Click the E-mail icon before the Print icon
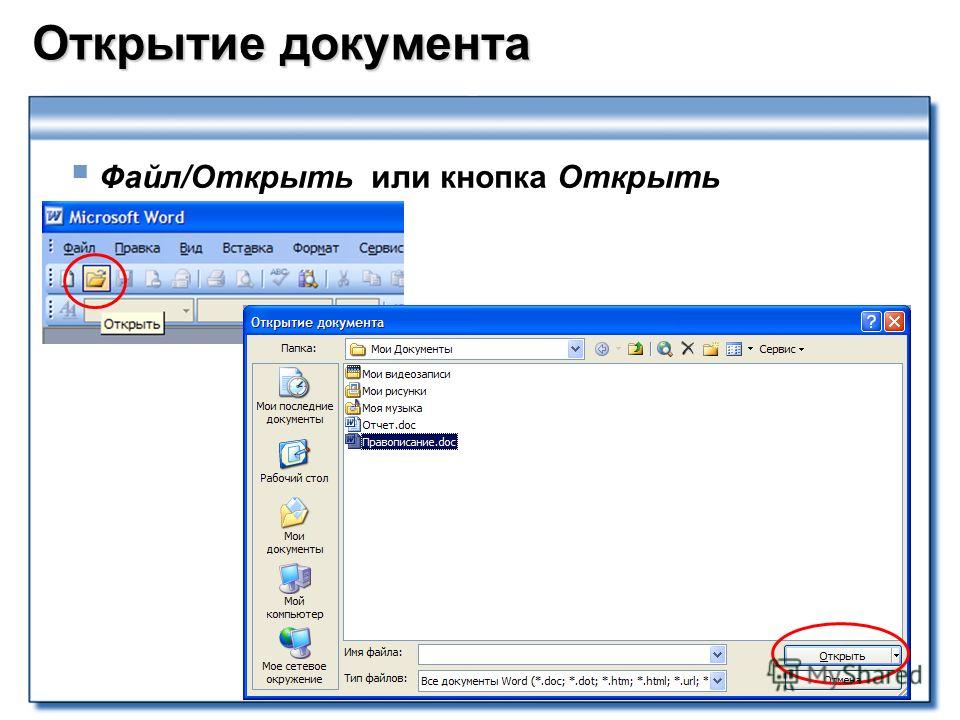 click(181, 279)
